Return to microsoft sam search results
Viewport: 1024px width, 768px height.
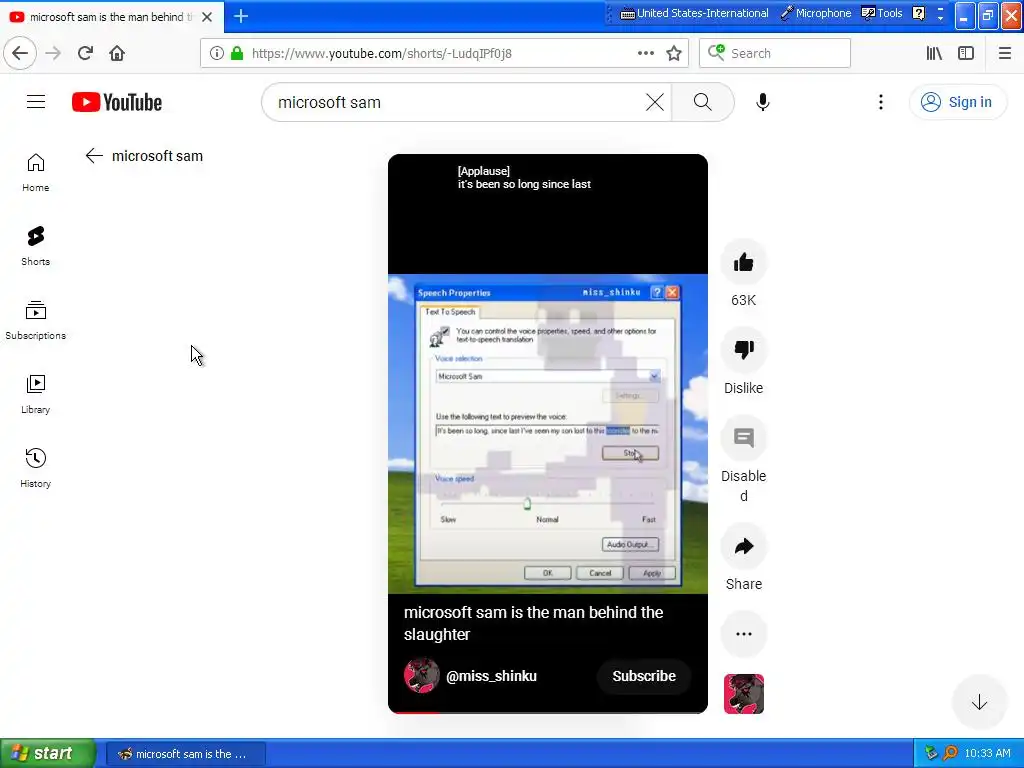coord(94,155)
